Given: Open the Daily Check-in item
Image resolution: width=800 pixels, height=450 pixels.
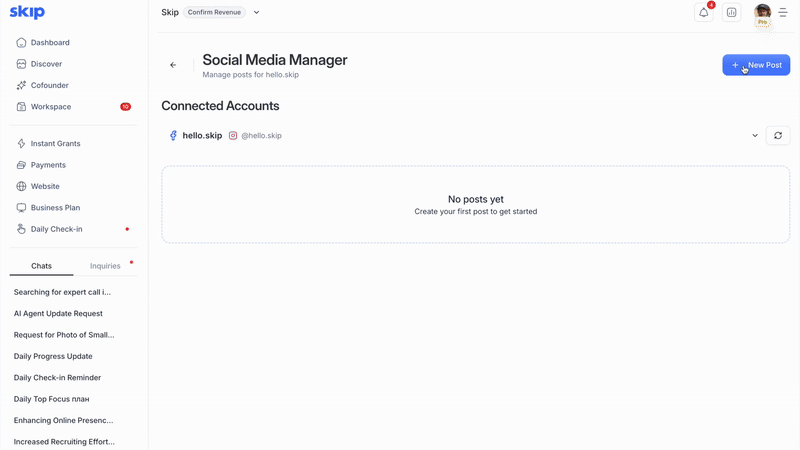Looking at the screenshot, I should pyautogui.click(x=56, y=229).
